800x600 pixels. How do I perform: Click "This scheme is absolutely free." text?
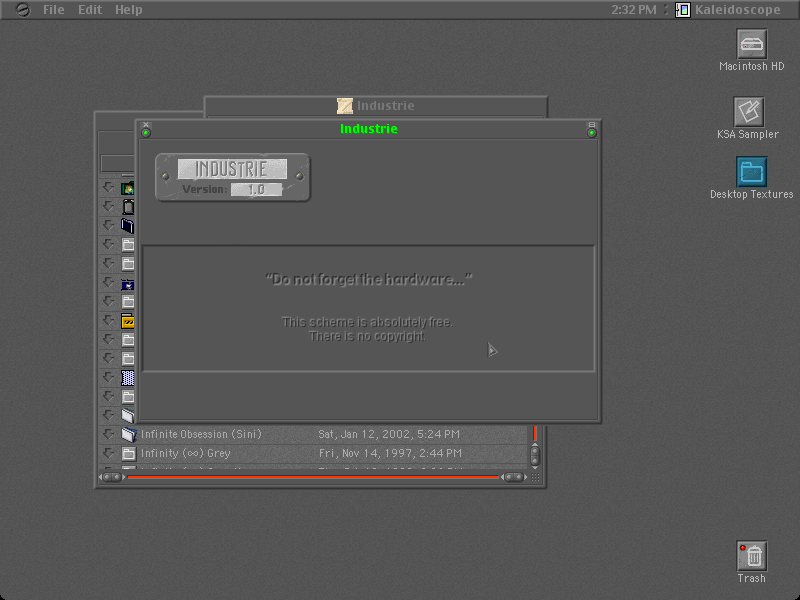click(x=367, y=322)
